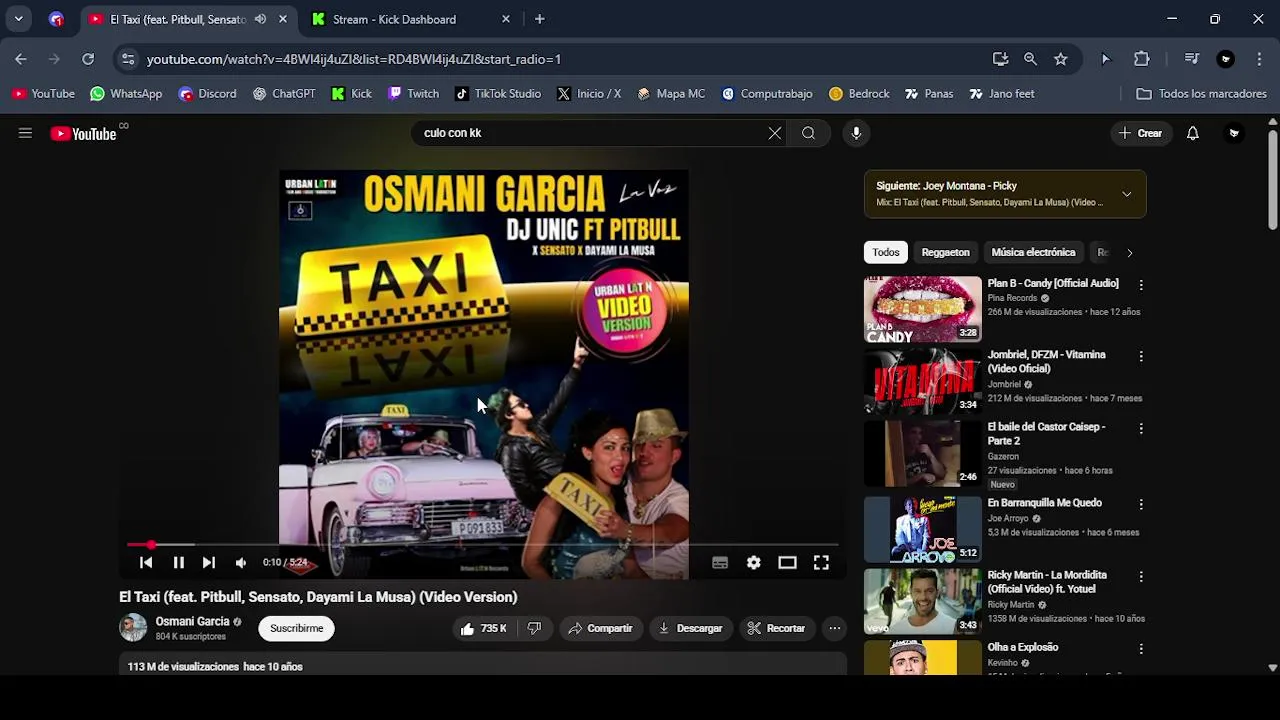Viewport: 1280px width, 720px height.
Task: Go to the YouTube home logo
Action: 84,133
